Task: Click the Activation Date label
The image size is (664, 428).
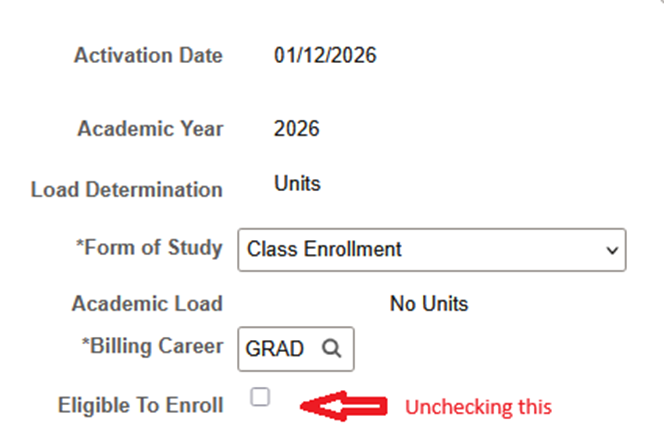Action: click(x=148, y=55)
